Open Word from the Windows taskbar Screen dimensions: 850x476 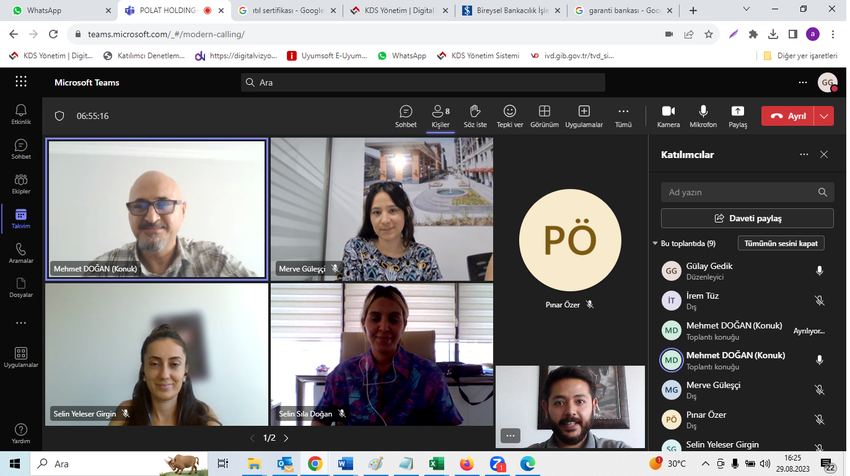click(345, 464)
